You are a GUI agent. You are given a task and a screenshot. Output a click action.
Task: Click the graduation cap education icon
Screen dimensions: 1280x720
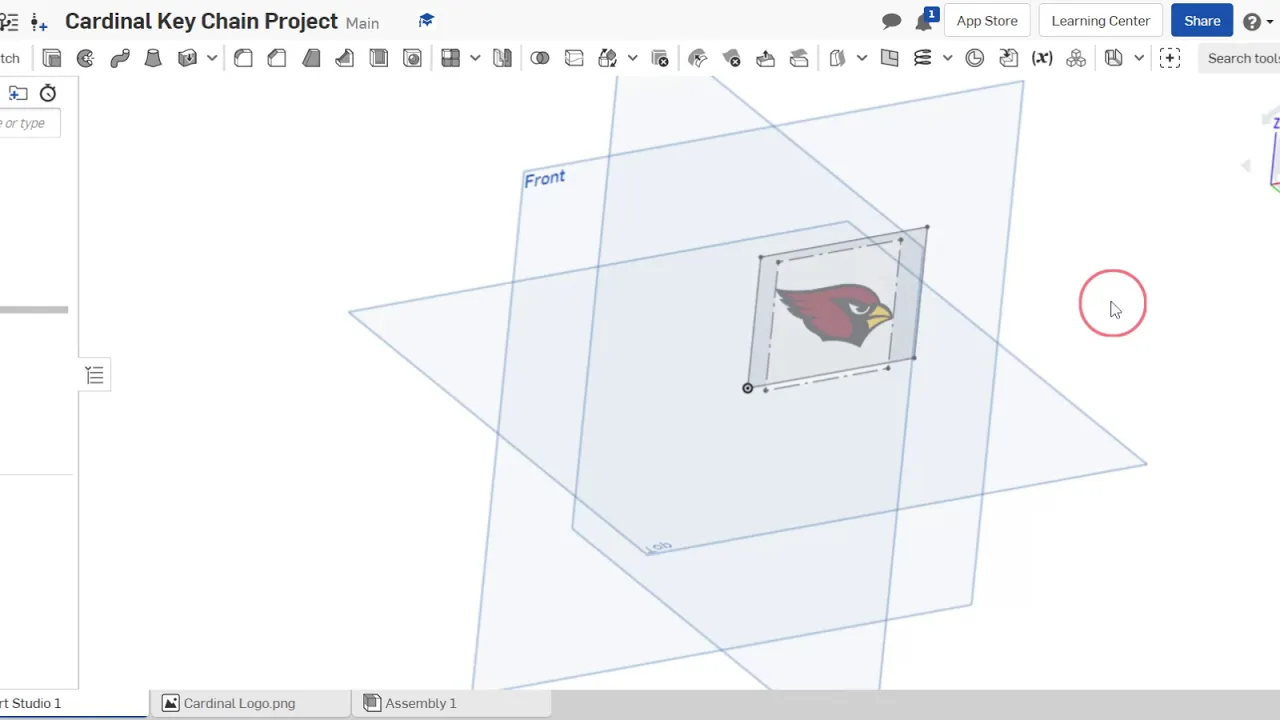tap(426, 21)
